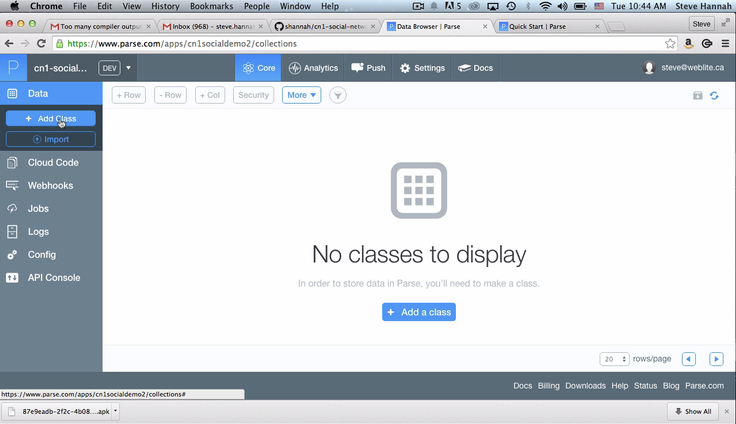Click the - Row button

pos(170,95)
